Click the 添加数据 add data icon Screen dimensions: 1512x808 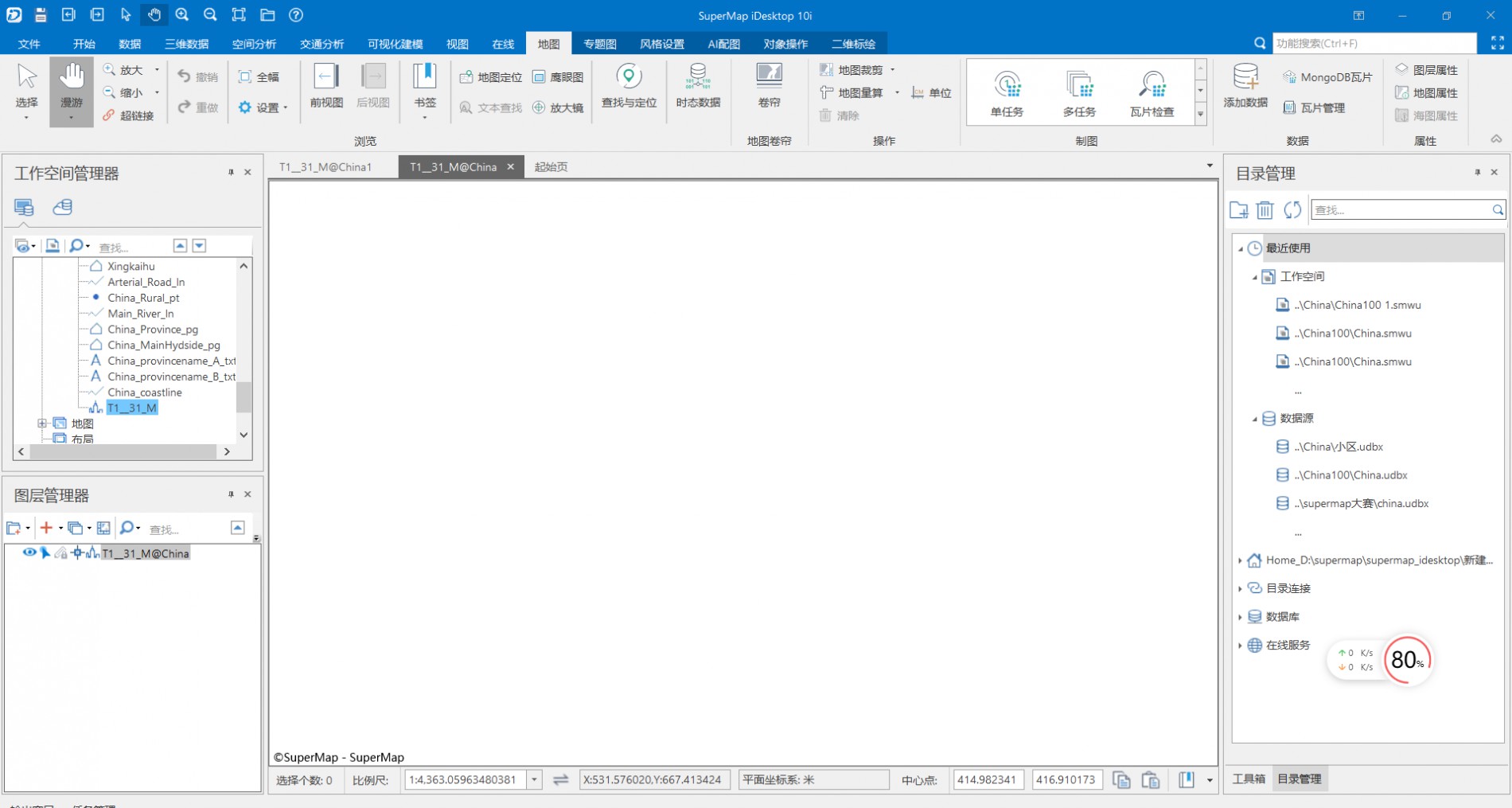1245,87
